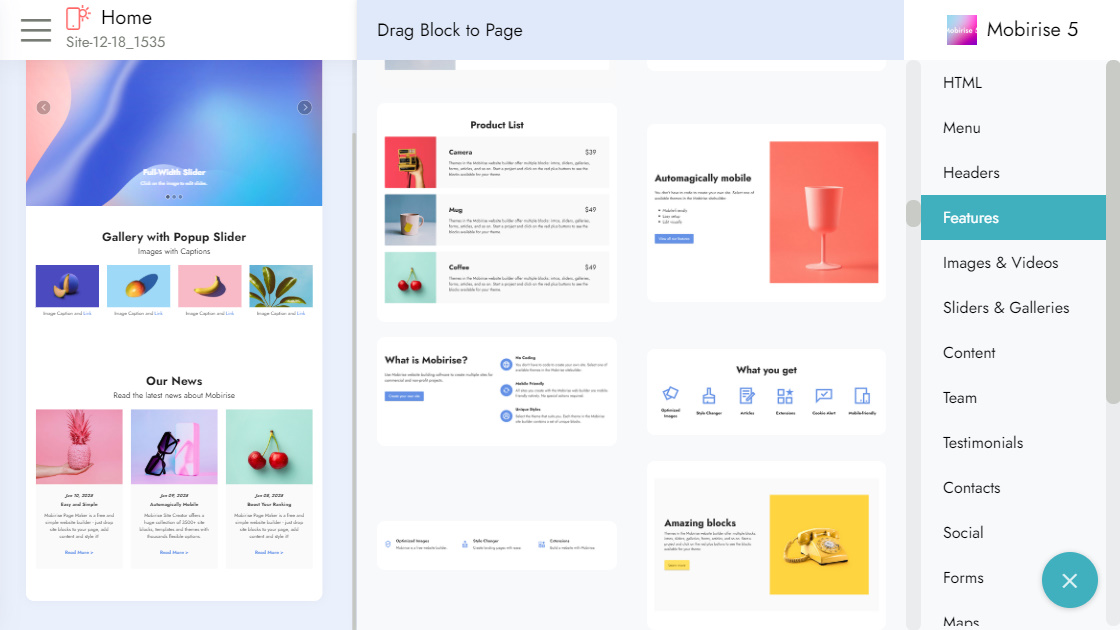Click the Home page title
Viewport: 1120px width, 630px height.
[x=126, y=18]
